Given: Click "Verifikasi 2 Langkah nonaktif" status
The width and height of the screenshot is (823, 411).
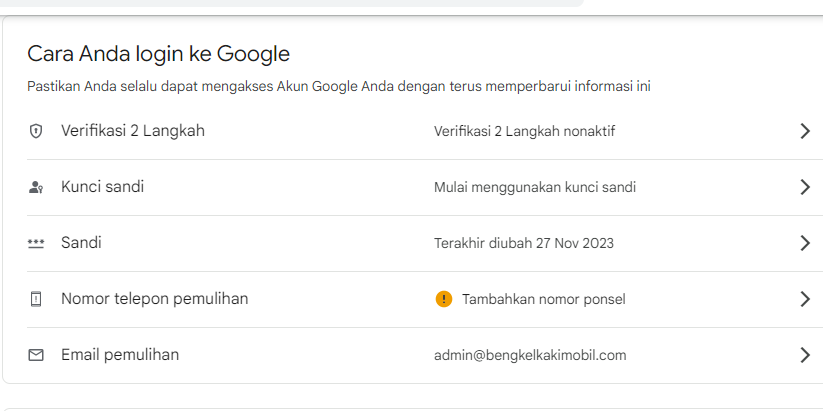Looking at the screenshot, I should (x=525, y=131).
